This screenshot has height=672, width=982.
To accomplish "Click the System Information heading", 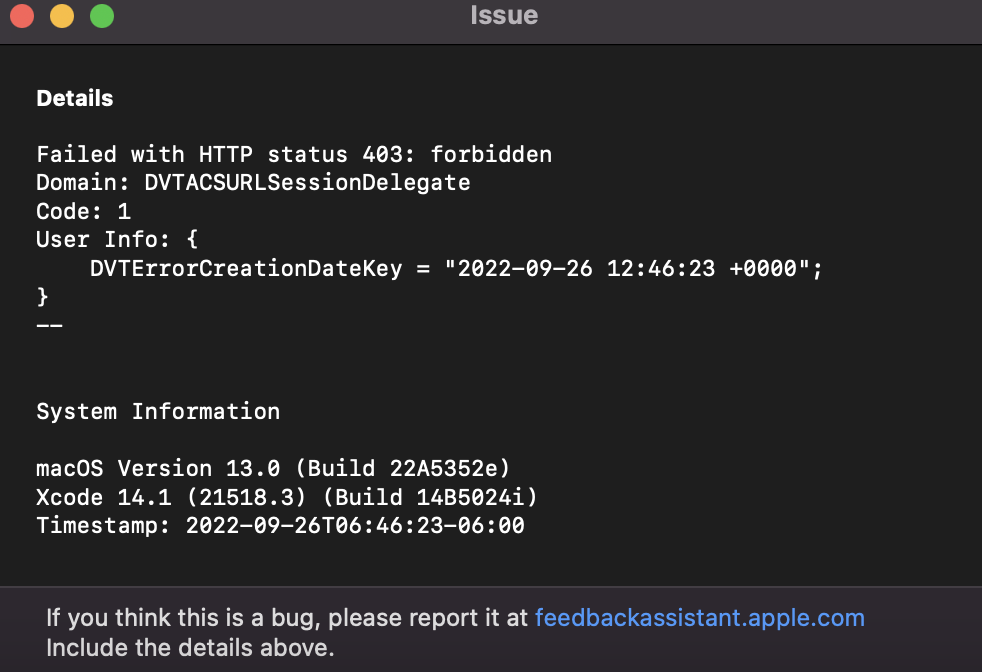I will (x=158, y=411).
